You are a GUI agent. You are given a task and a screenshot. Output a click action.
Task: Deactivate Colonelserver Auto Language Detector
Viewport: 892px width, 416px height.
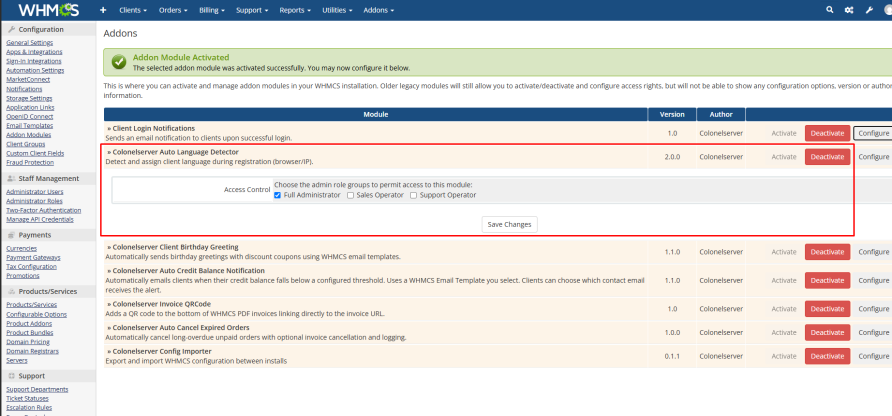point(827,157)
